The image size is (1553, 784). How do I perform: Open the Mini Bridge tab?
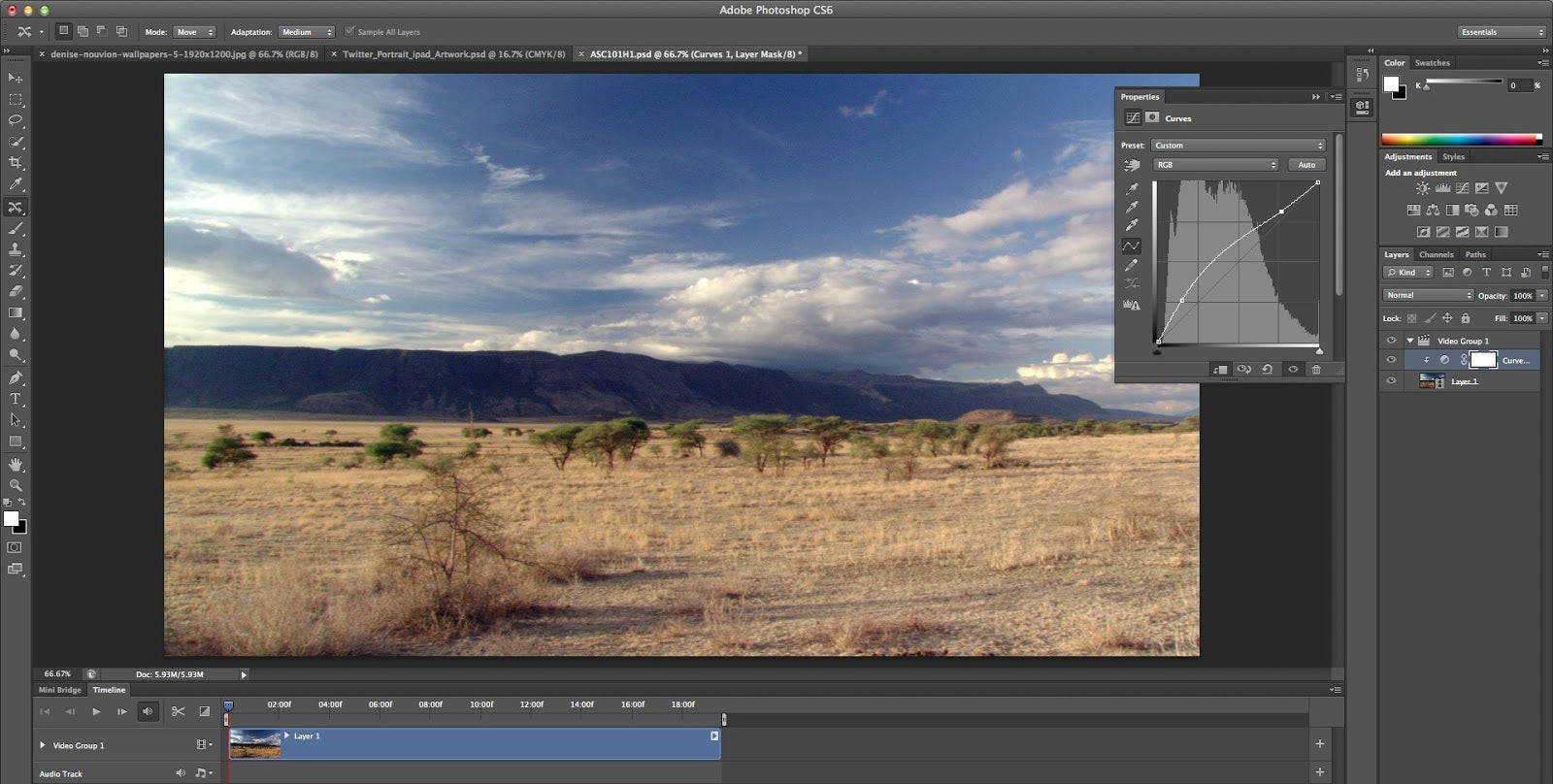60,690
